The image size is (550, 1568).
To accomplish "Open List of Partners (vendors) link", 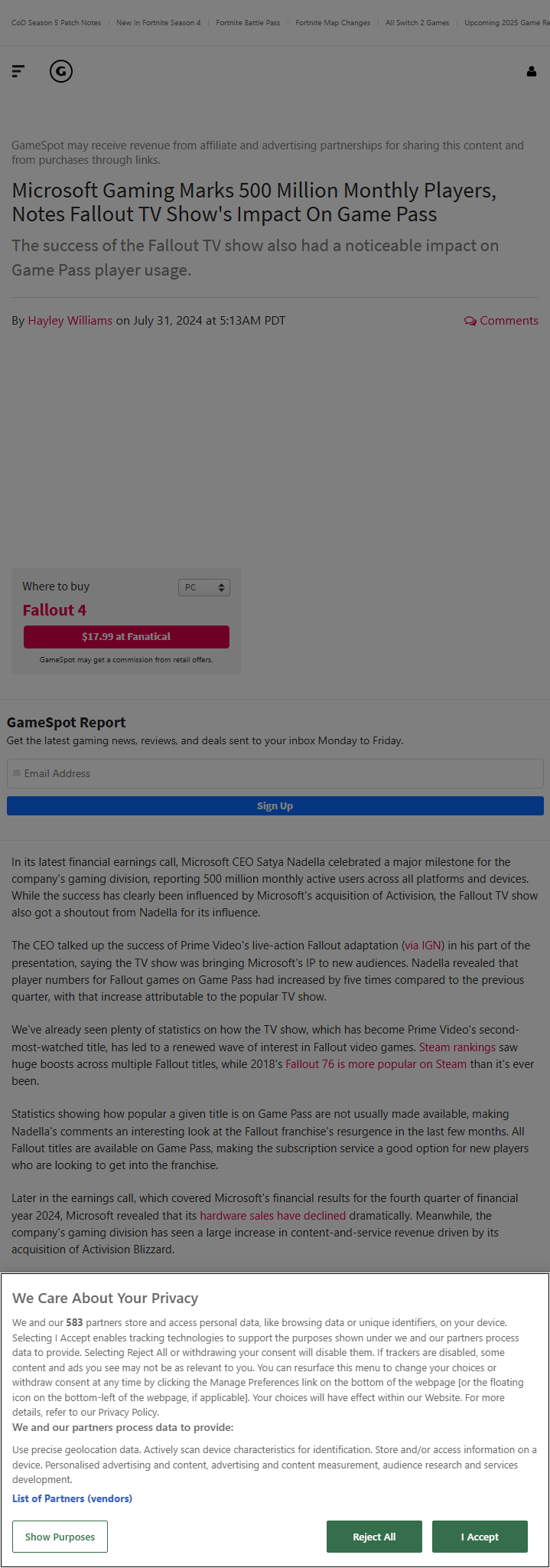I will [72, 1498].
